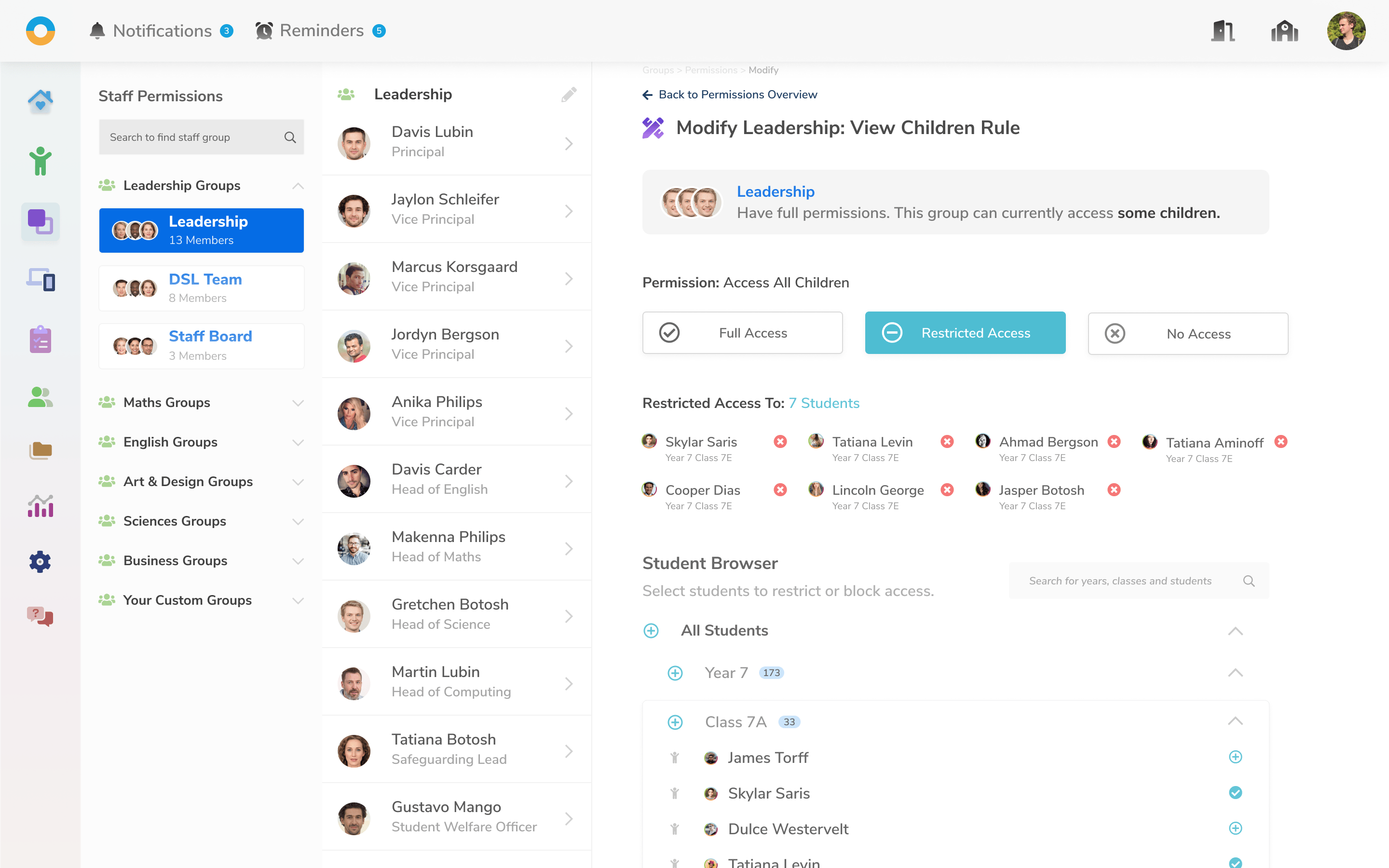
Task: Click the clipboard checklist sidebar icon
Action: coord(40,339)
